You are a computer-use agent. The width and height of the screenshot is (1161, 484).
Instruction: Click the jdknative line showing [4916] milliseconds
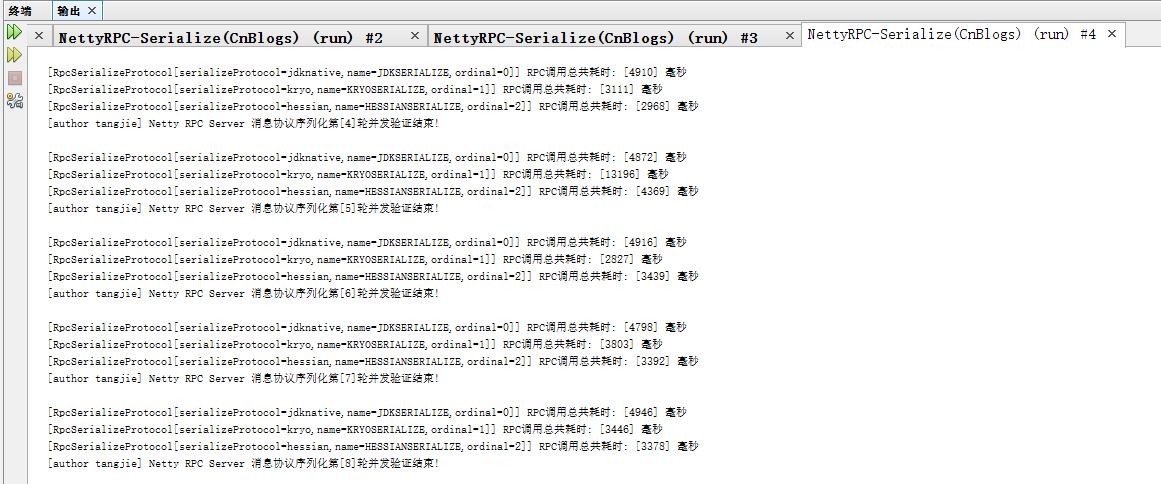click(x=367, y=243)
